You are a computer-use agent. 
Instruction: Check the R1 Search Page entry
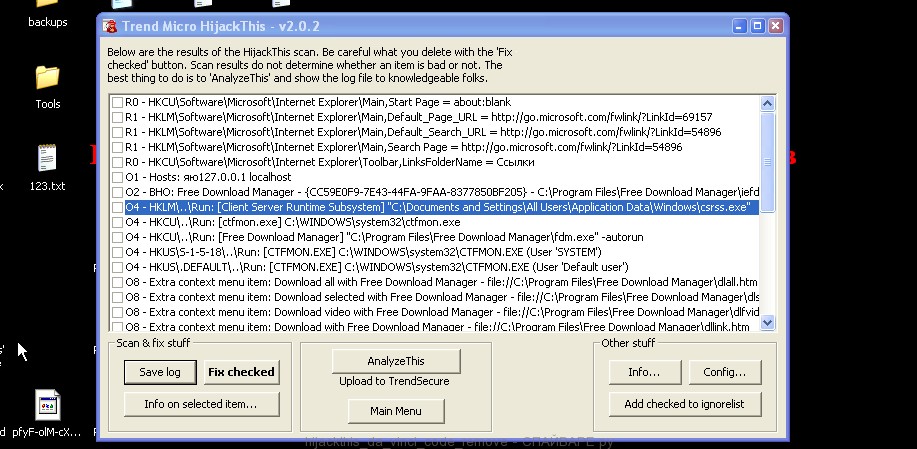[118, 147]
